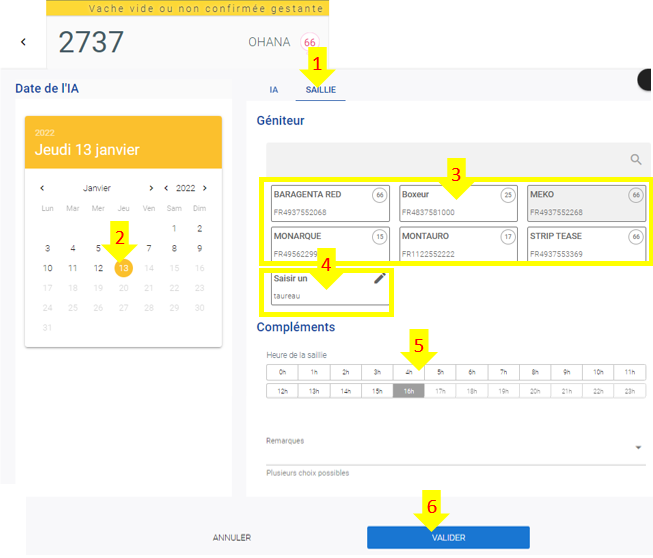This screenshot has width=653, height=558.
Task: Set saillie hour to 0h
Action: click(282, 372)
